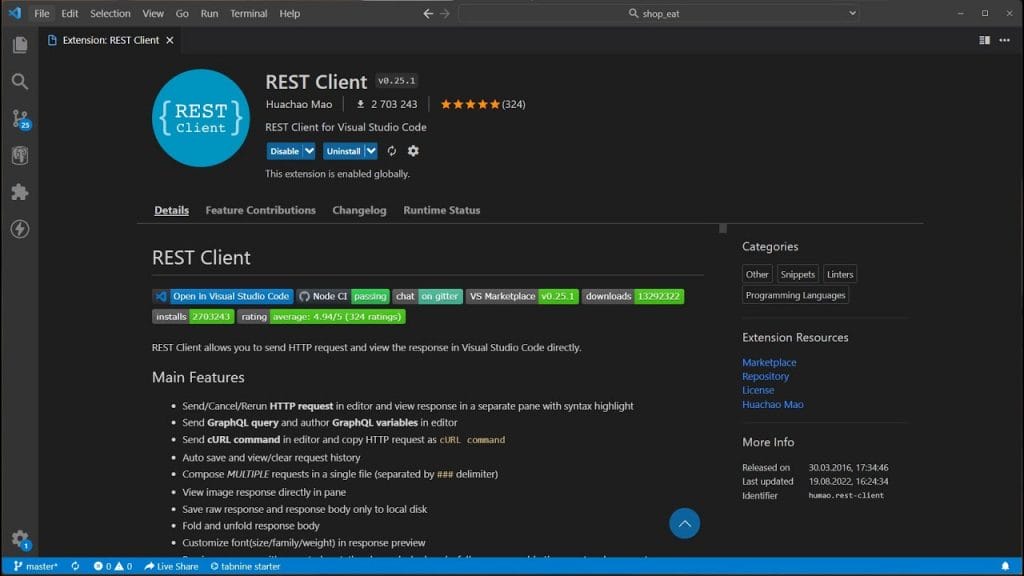Screen dimensions: 1024x576
Task: Click tabnine starter status item
Action: coord(245,566)
